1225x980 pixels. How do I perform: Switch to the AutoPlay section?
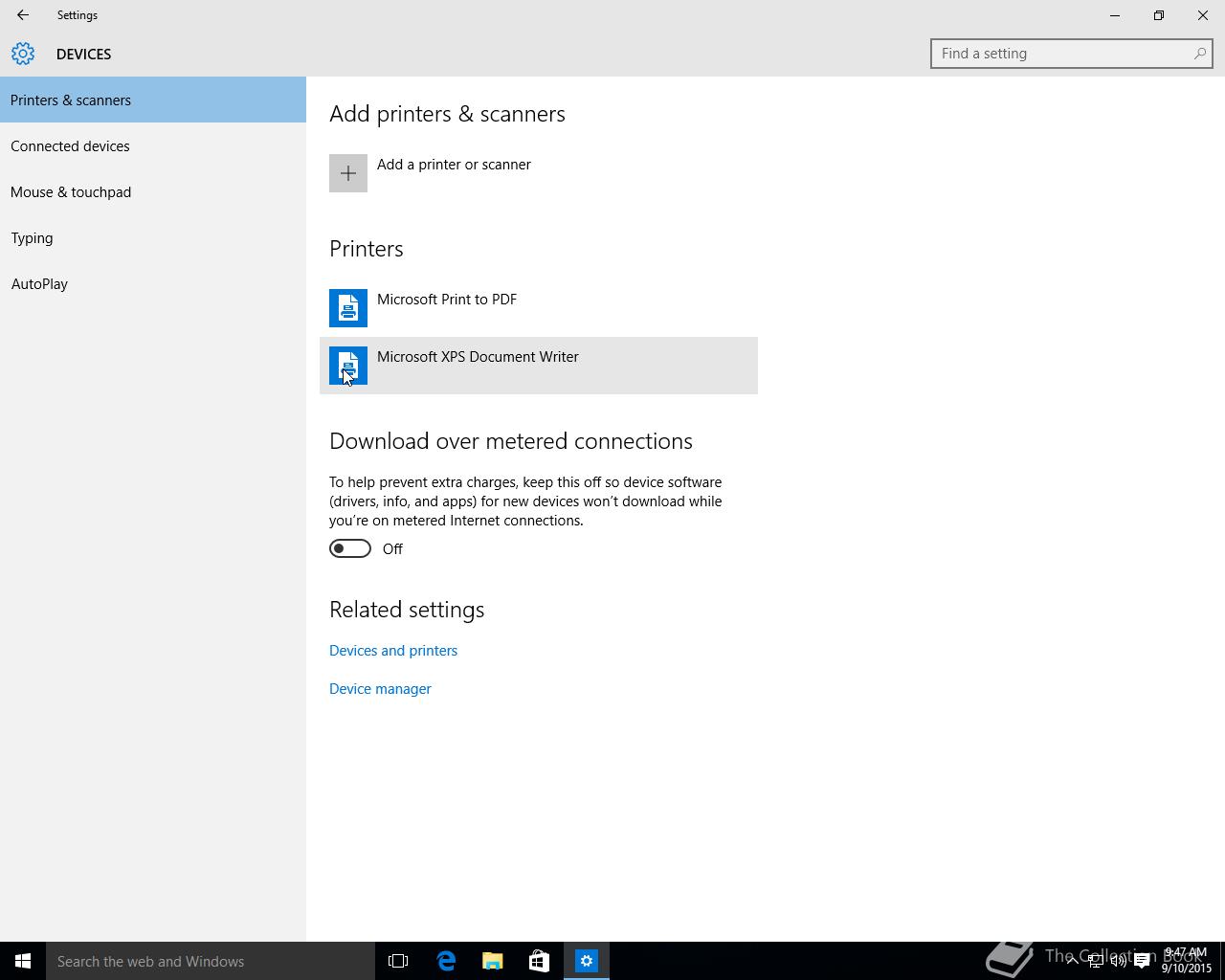tap(153, 283)
